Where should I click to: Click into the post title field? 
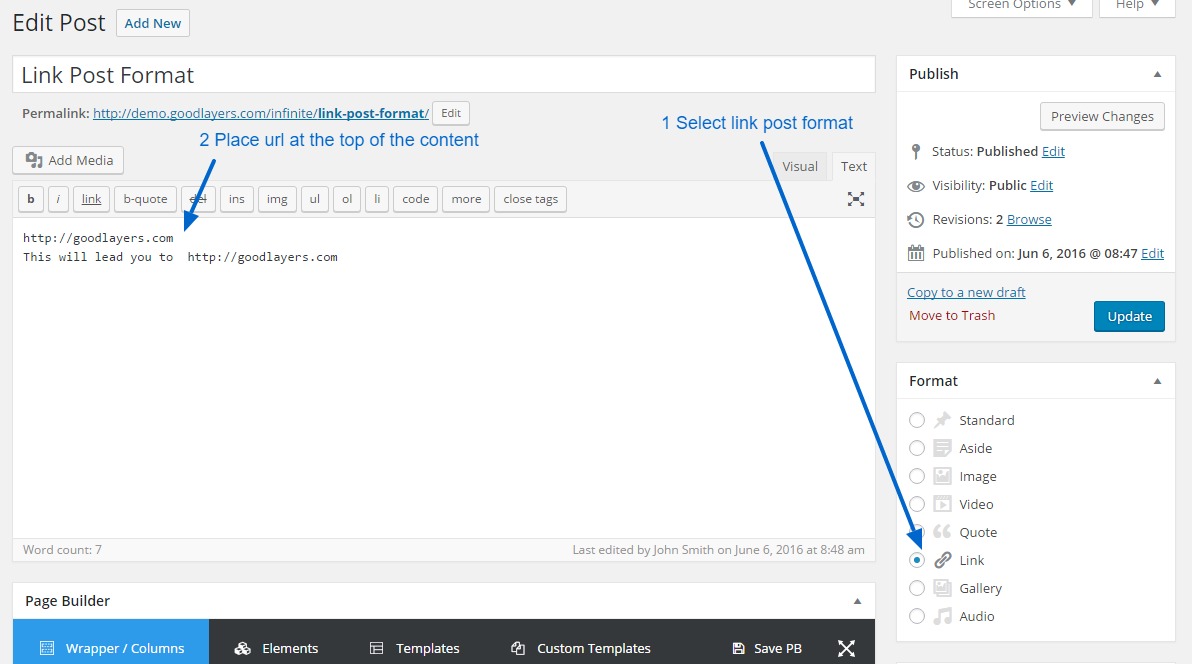click(443, 75)
